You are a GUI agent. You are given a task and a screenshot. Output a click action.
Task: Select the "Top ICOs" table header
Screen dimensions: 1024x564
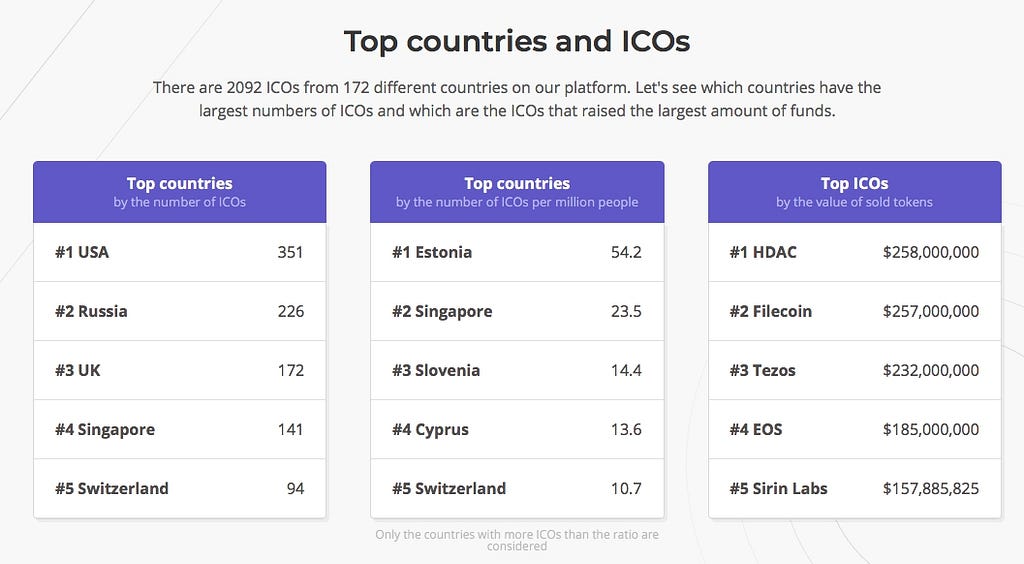point(854,192)
